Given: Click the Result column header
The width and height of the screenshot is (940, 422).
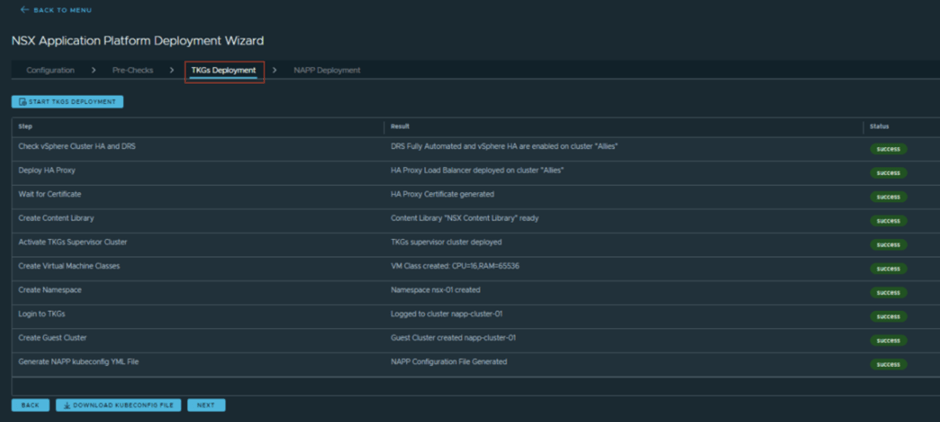Looking at the screenshot, I should click(x=400, y=127).
